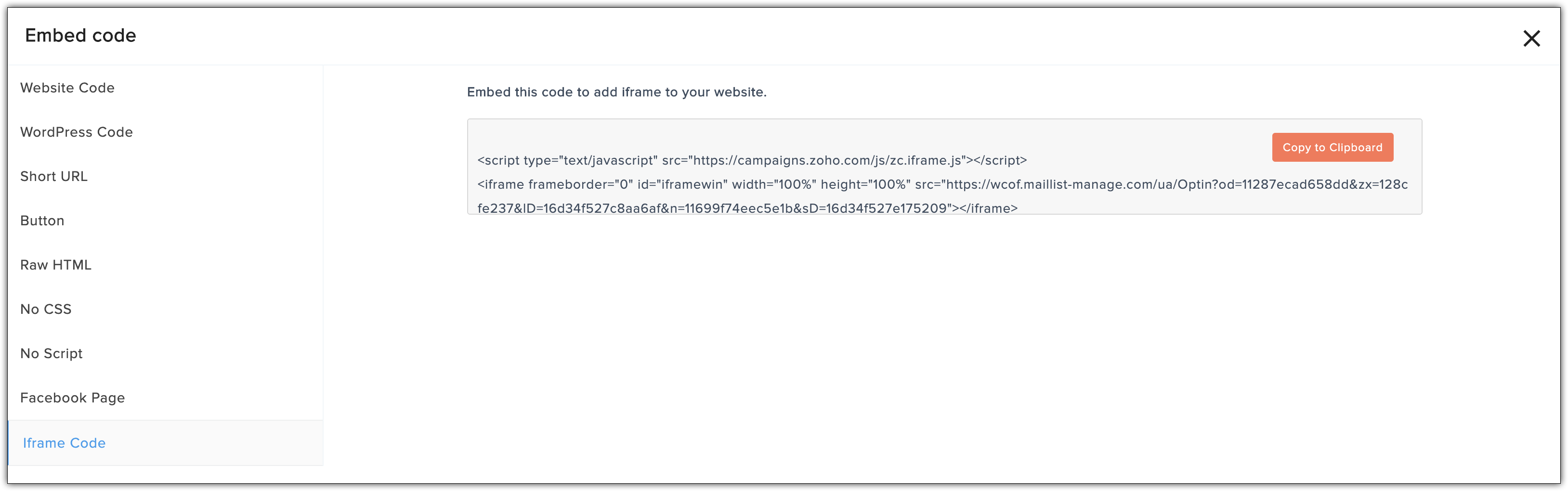The width and height of the screenshot is (1568, 491).
Task: Click the height="100%" attribute text
Action: click(x=865, y=184)
